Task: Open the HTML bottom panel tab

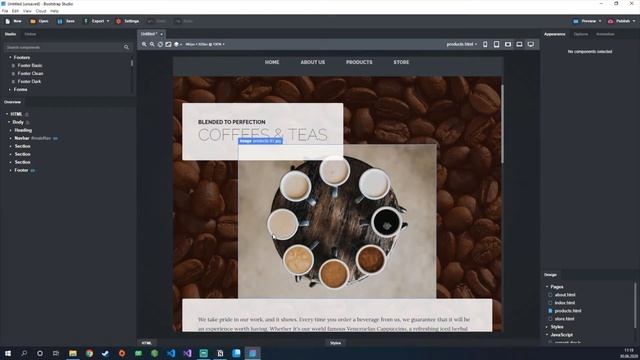Action: coord(147,343)
